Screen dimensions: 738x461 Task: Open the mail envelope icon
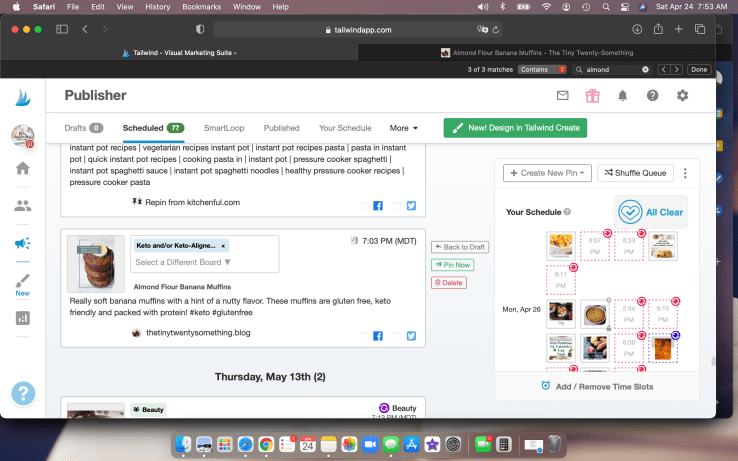coord(562,96)
